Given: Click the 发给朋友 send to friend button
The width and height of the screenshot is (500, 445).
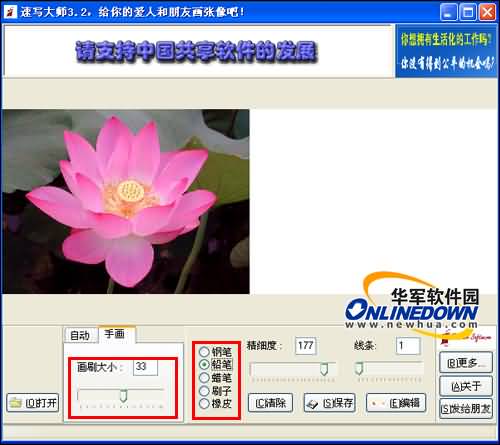Looking at the screenshot, I should pos(466,408).
